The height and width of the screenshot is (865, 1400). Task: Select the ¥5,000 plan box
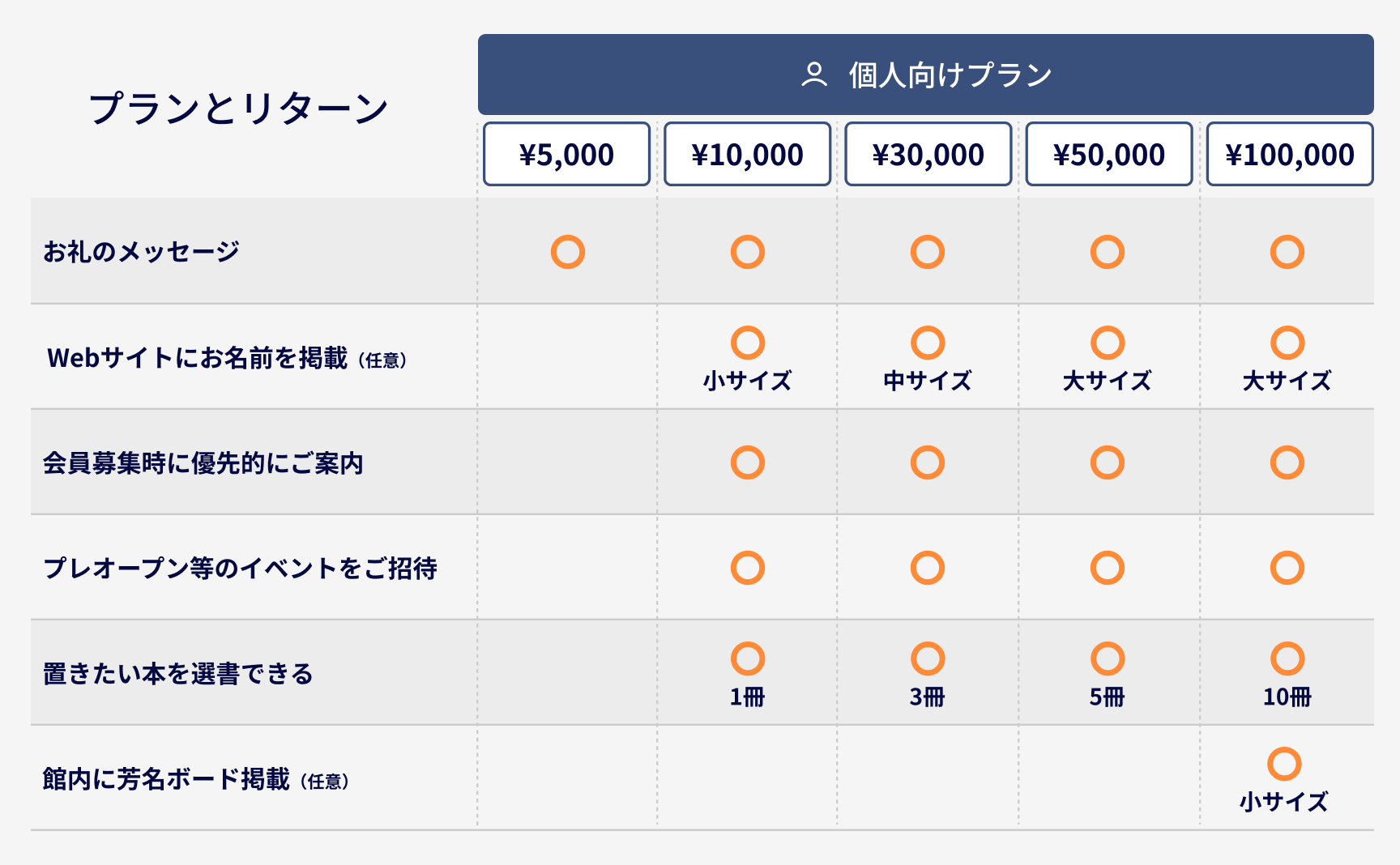point(566,154)
